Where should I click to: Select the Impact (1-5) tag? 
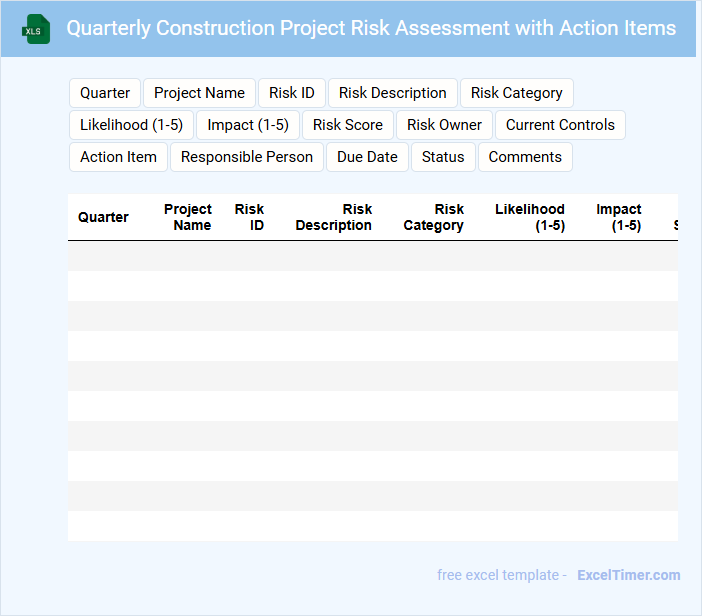click(x=248, y=125)
